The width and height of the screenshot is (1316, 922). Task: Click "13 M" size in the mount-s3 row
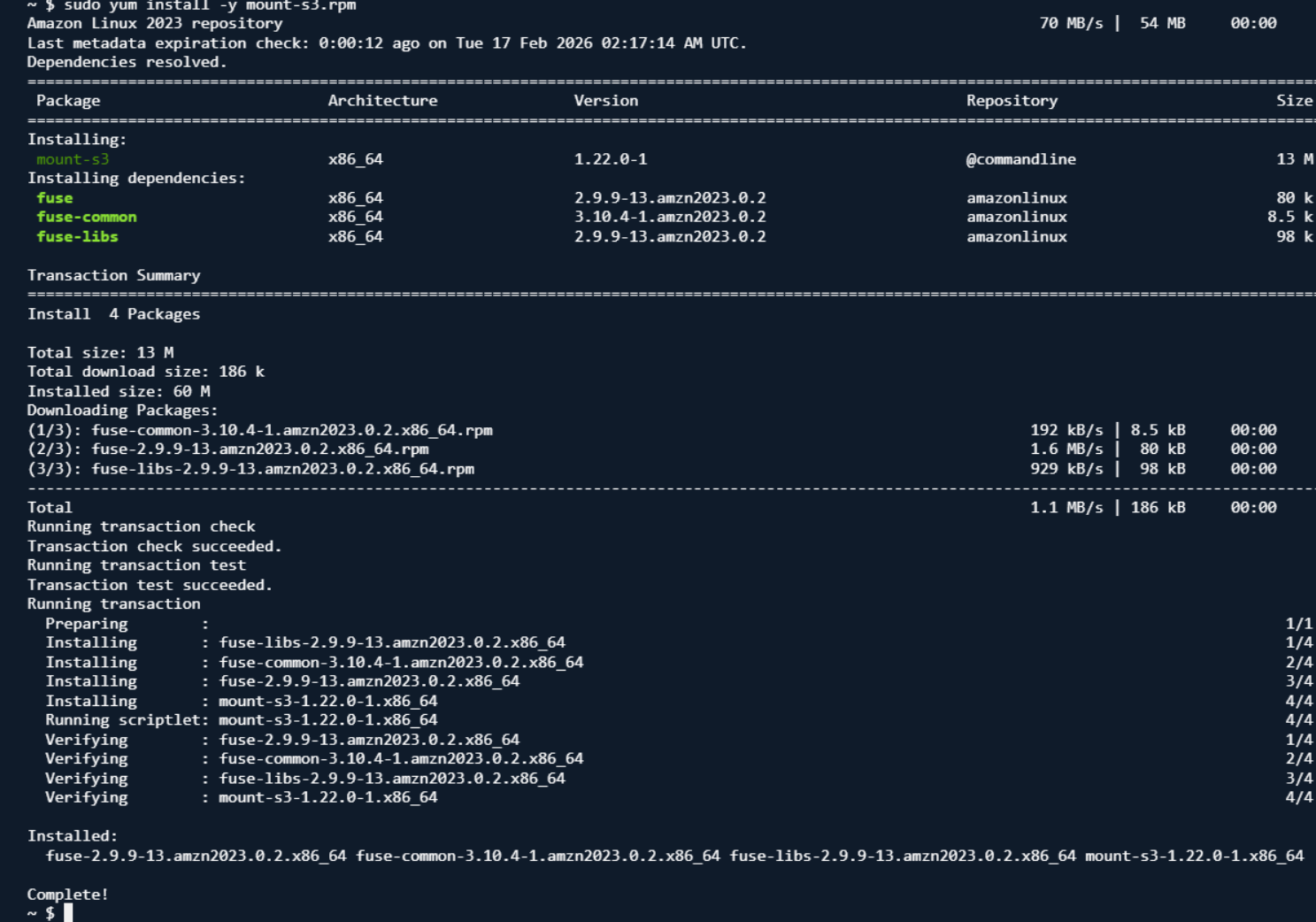1295,159
